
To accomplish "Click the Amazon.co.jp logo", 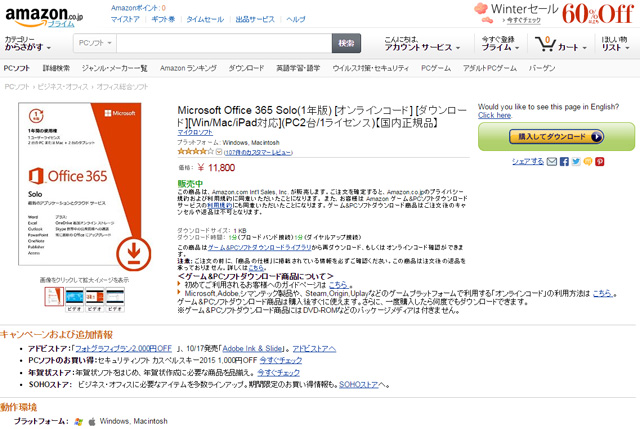I will [44, 16].
